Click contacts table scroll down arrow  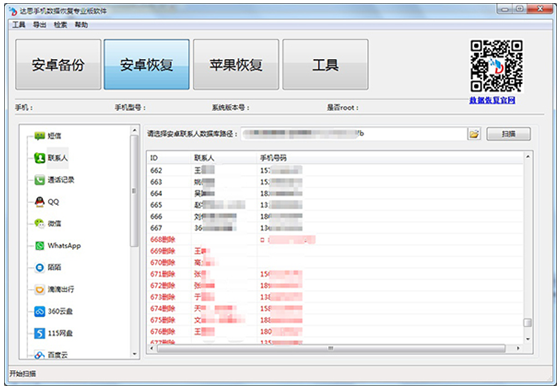point(528,339)
